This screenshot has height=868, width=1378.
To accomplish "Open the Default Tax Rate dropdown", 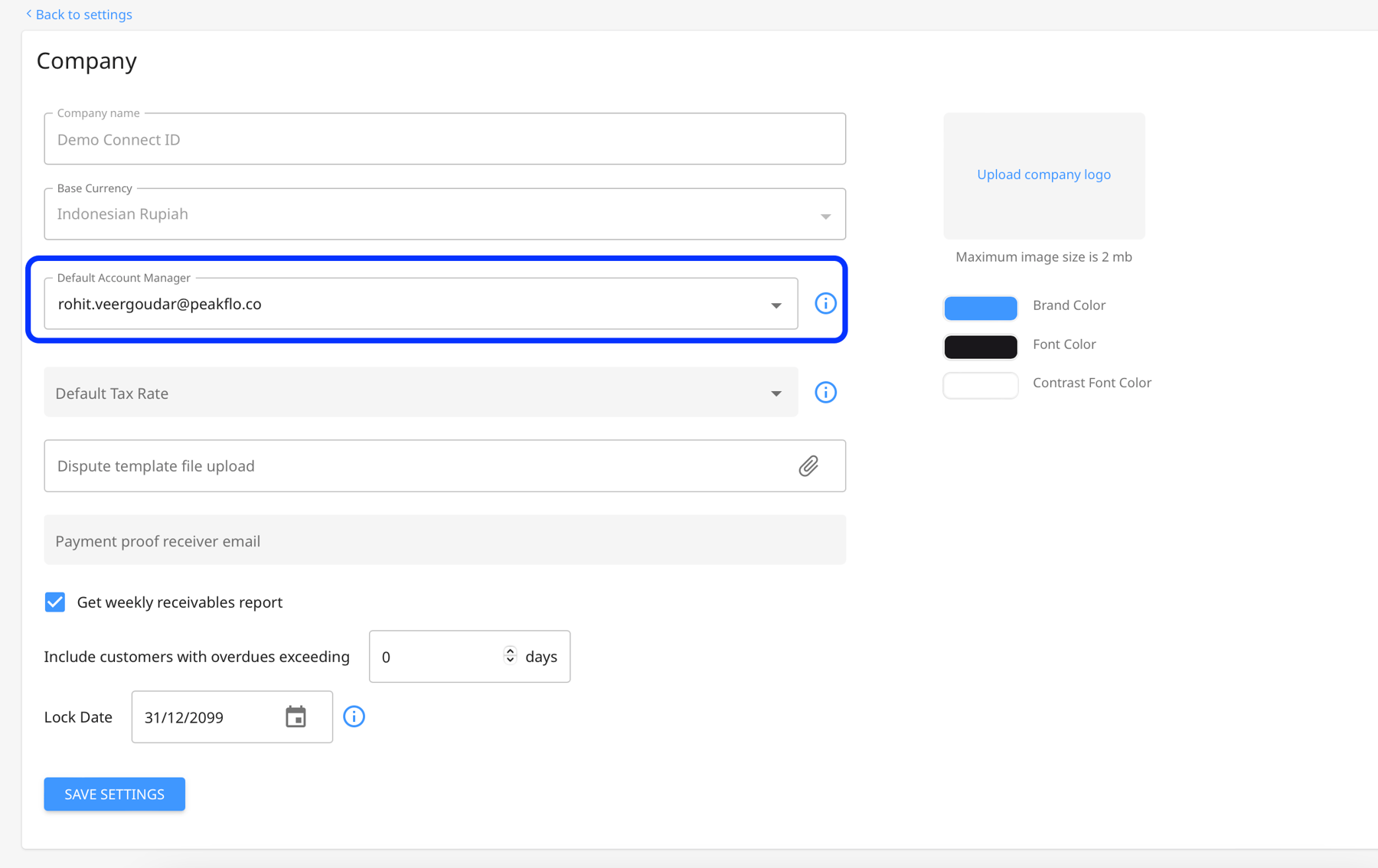I will [x=776, y=393].
